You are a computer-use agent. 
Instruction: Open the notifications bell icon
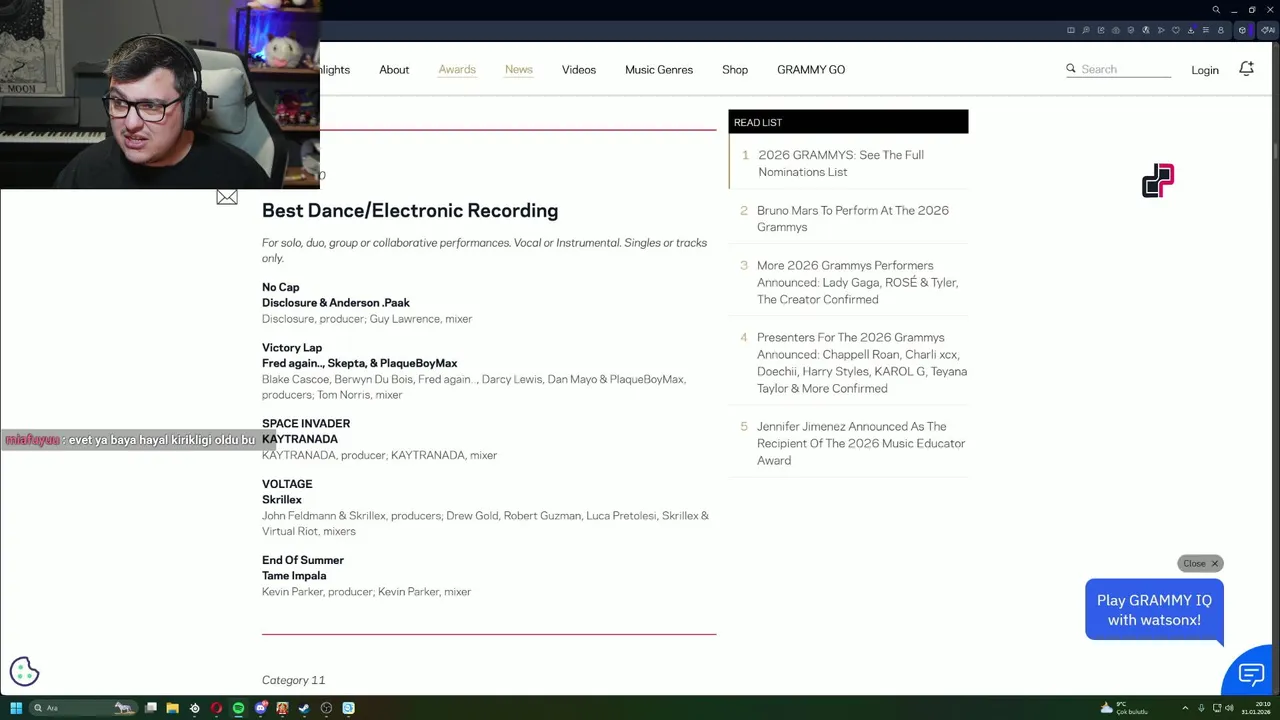pyautogui.click(x=1246, y=69)
